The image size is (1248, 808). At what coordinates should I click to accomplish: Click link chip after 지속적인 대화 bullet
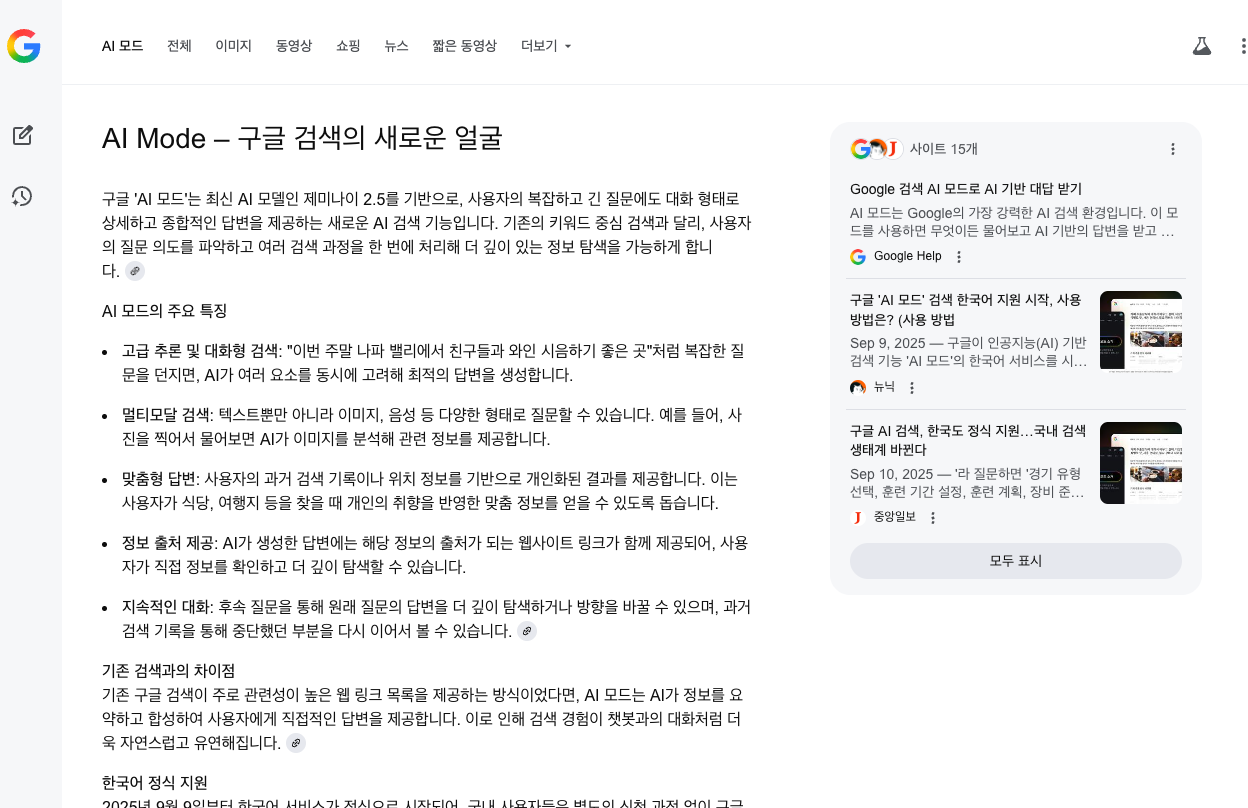527,631
